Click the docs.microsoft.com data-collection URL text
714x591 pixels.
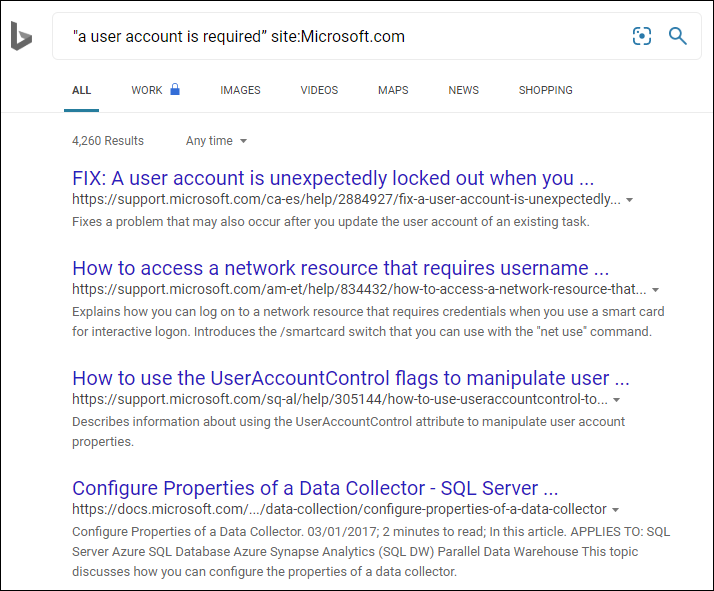(x=339, y=509)
